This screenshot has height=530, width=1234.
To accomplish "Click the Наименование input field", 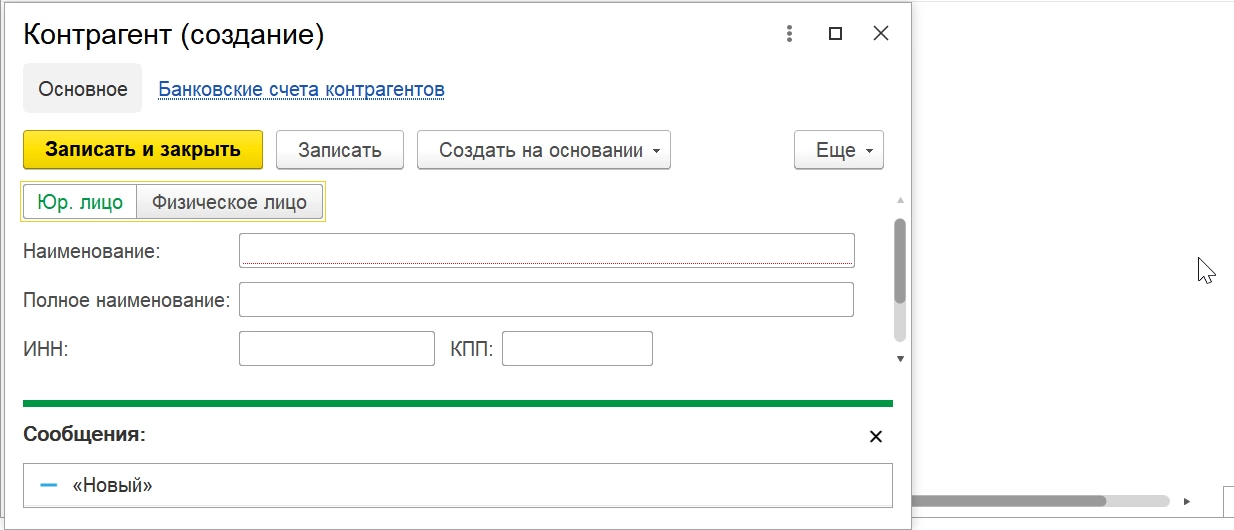I will click(x=546, y=250).
